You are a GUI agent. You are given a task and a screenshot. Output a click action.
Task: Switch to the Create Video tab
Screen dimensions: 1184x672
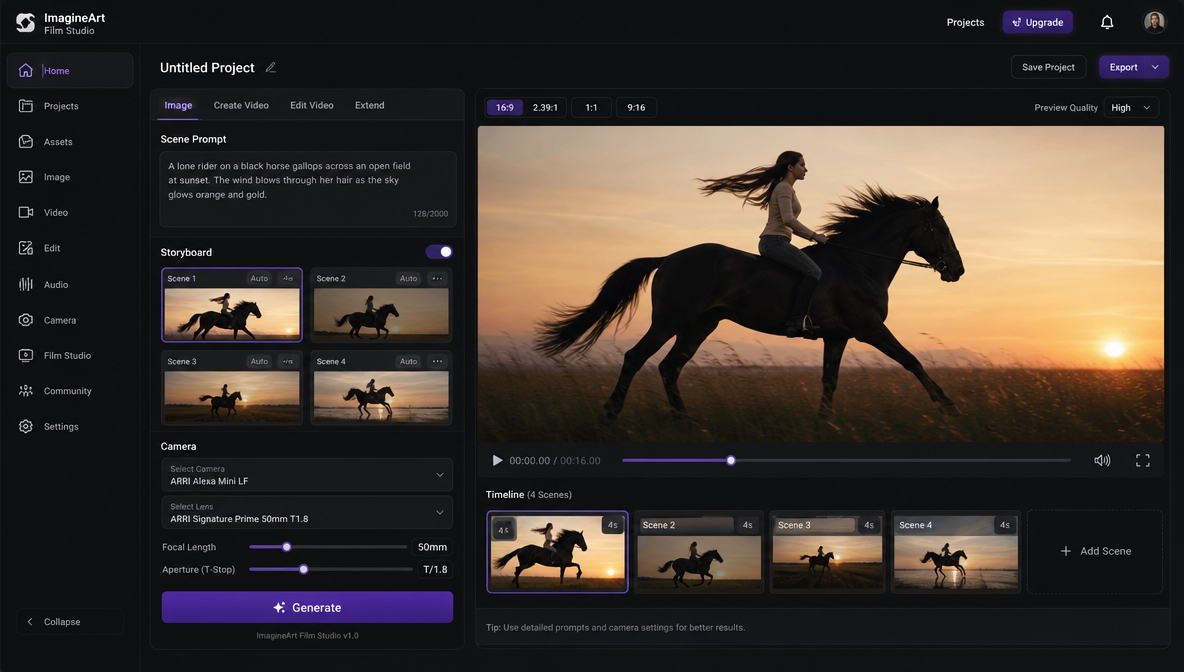(241, 105)
